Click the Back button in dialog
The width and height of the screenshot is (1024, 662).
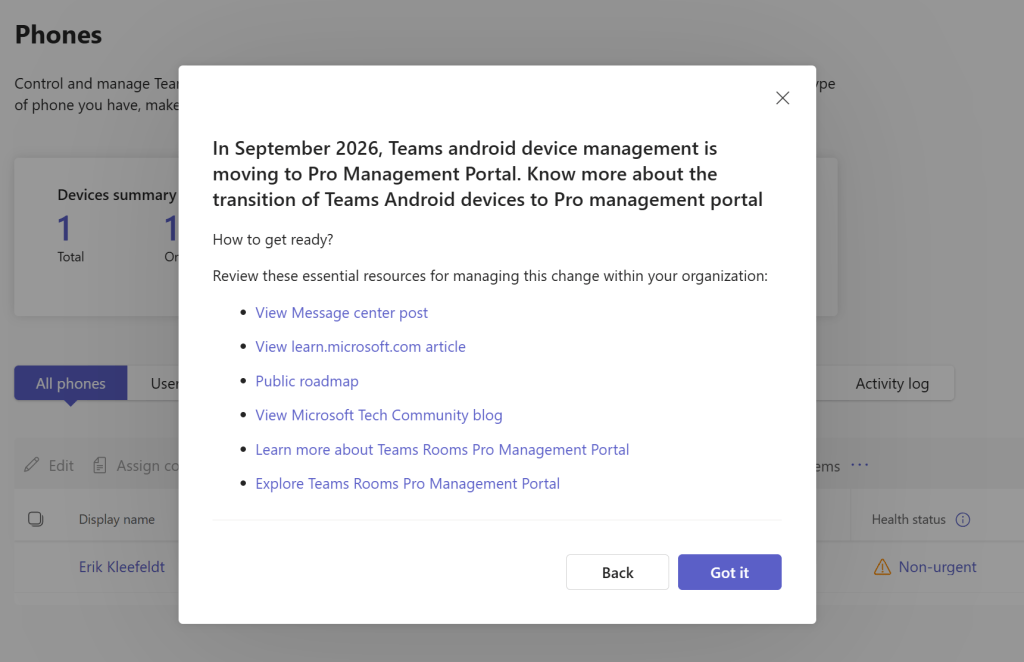pos(617,572)
